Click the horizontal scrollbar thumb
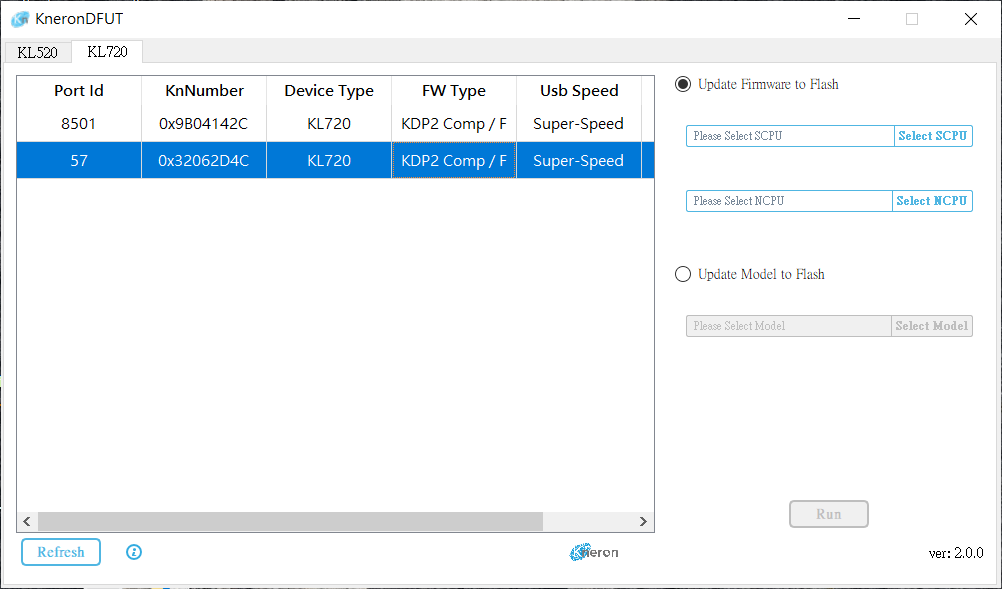 pos(290,521)
